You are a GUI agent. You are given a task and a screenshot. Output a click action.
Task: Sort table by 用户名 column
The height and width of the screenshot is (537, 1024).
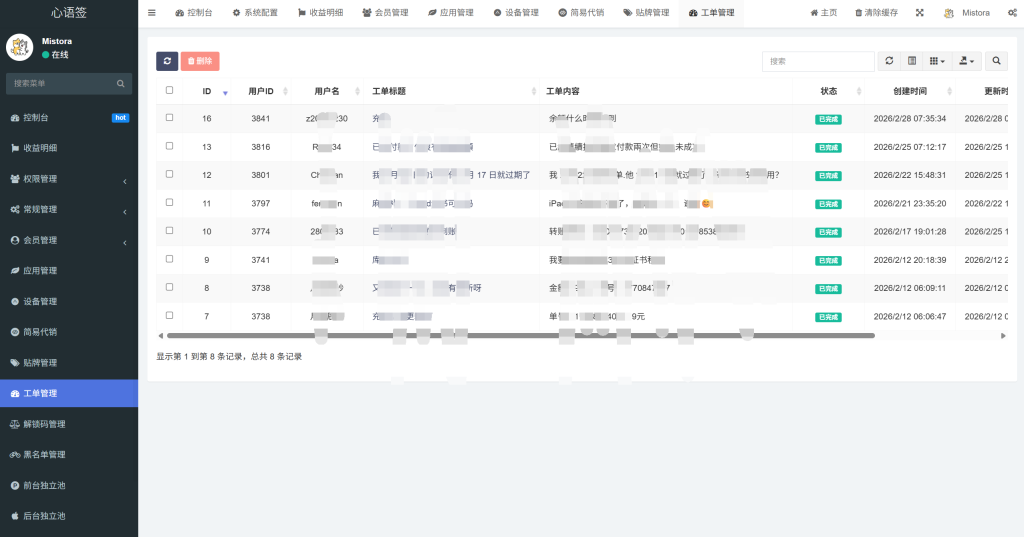(327, 91)
